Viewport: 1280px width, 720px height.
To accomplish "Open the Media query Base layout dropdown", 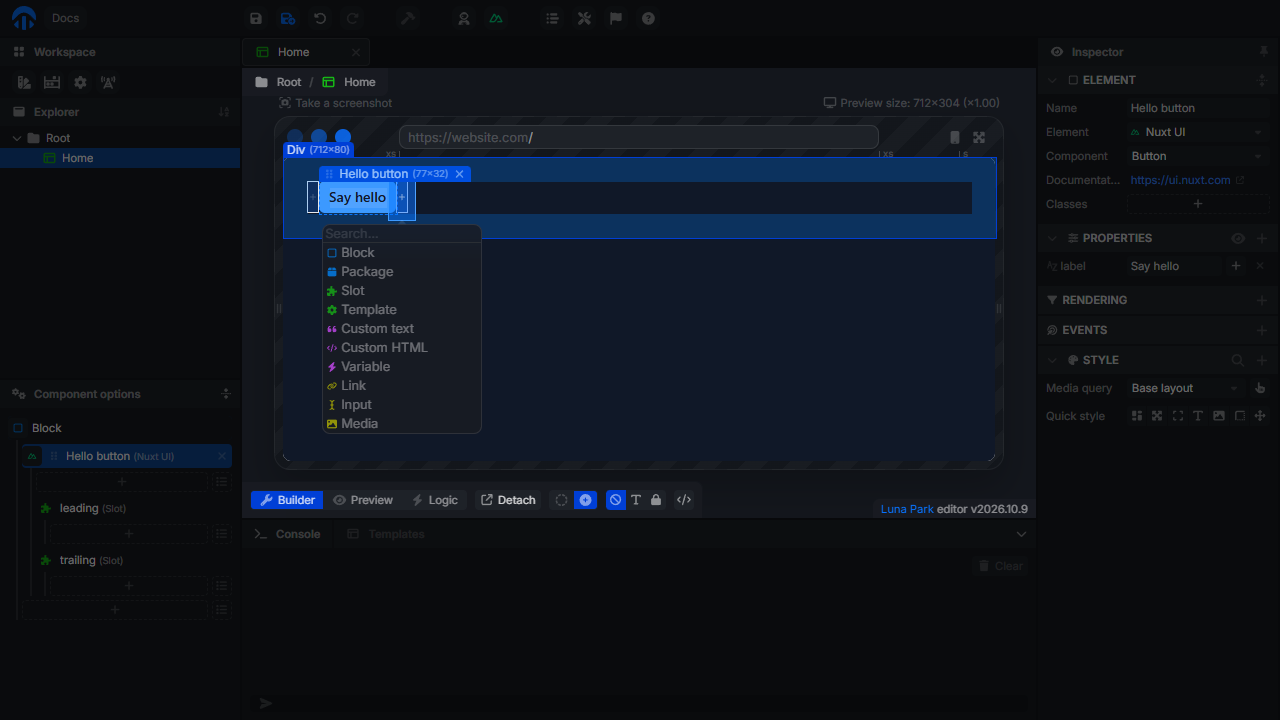I will coord(1185,388).
